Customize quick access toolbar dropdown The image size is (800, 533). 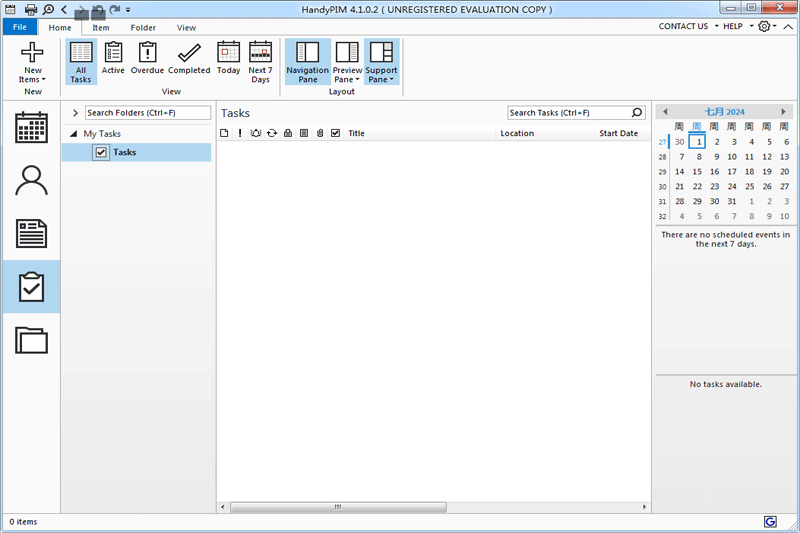[x=128, y=10]
